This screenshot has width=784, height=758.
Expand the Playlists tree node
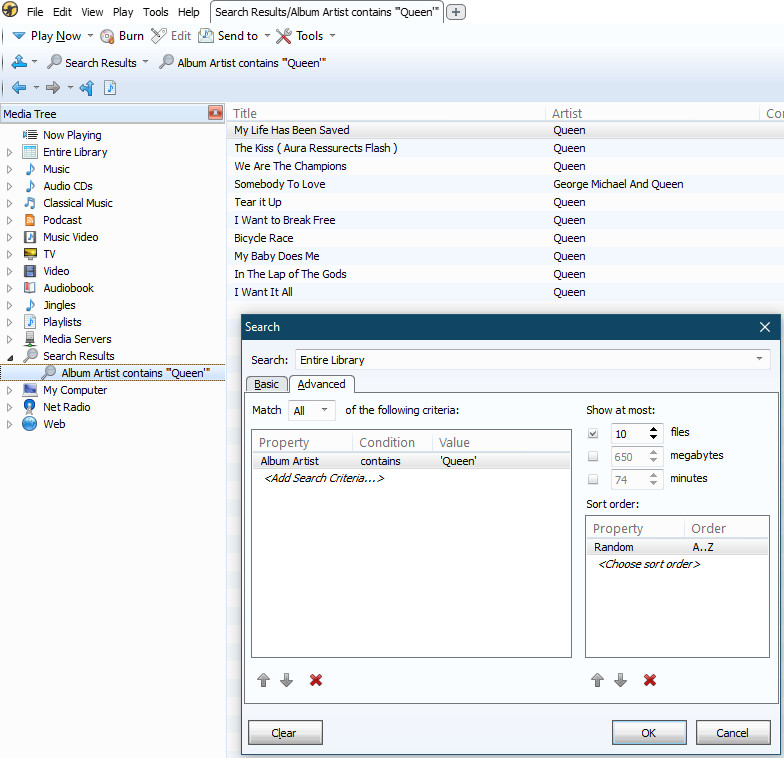(x=10, y=322)
